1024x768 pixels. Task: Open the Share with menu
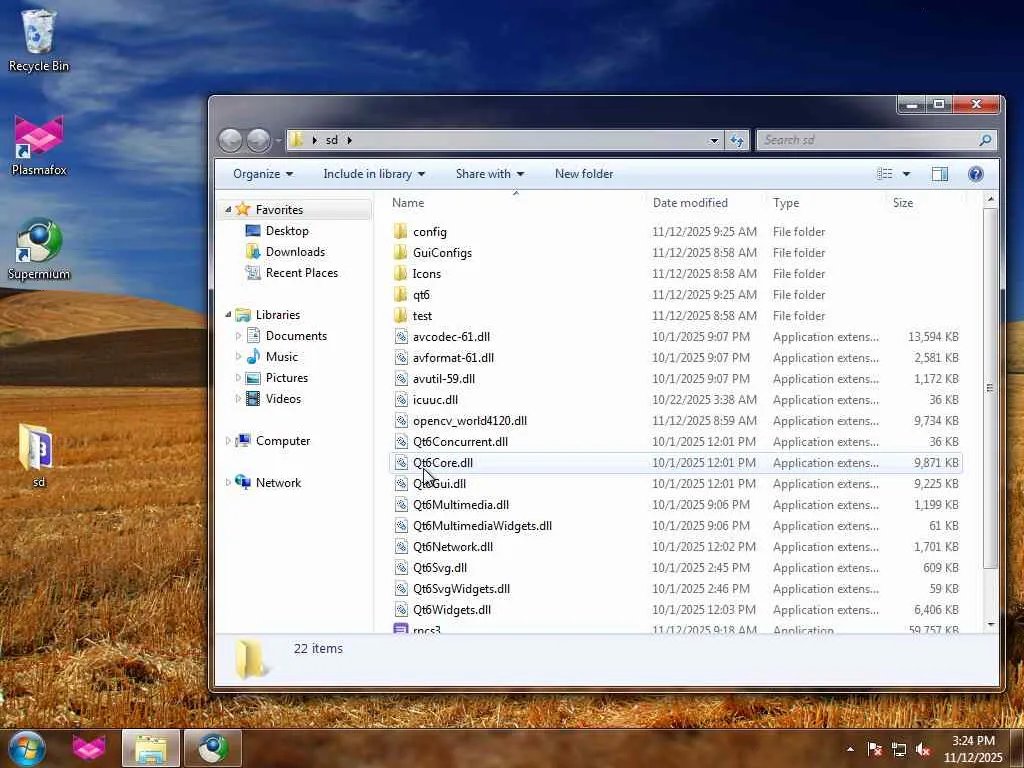coord(490,174)
